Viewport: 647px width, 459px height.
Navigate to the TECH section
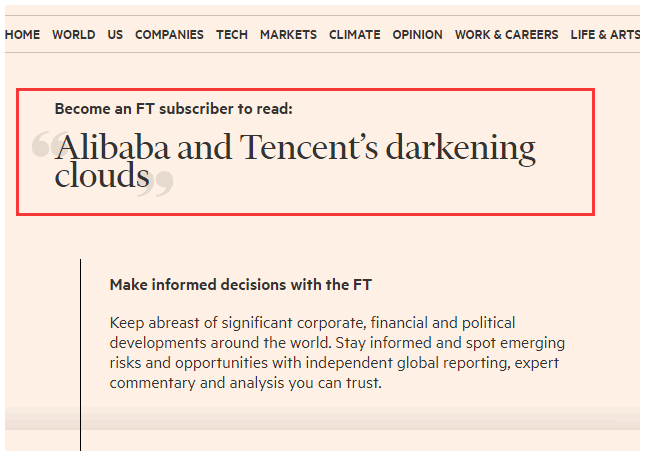pyautogui.click(x=232, y=34)
